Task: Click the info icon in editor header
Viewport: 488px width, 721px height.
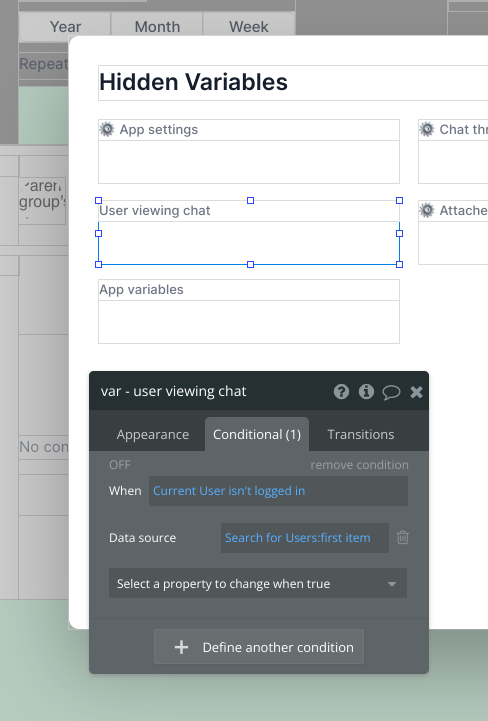Action: tap(366, 392)
